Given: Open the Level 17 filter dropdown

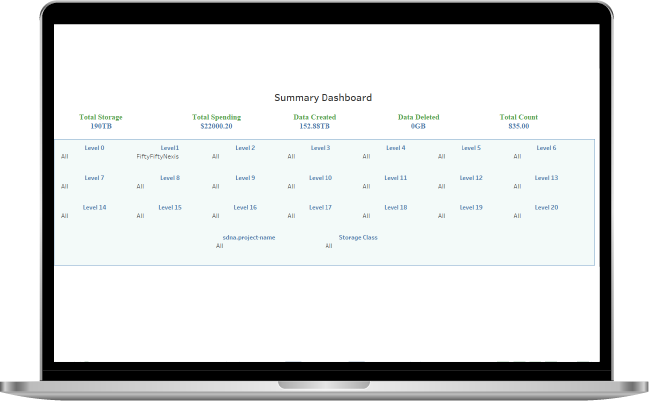Looking at the screenshot, I should [x=291, y=216].
